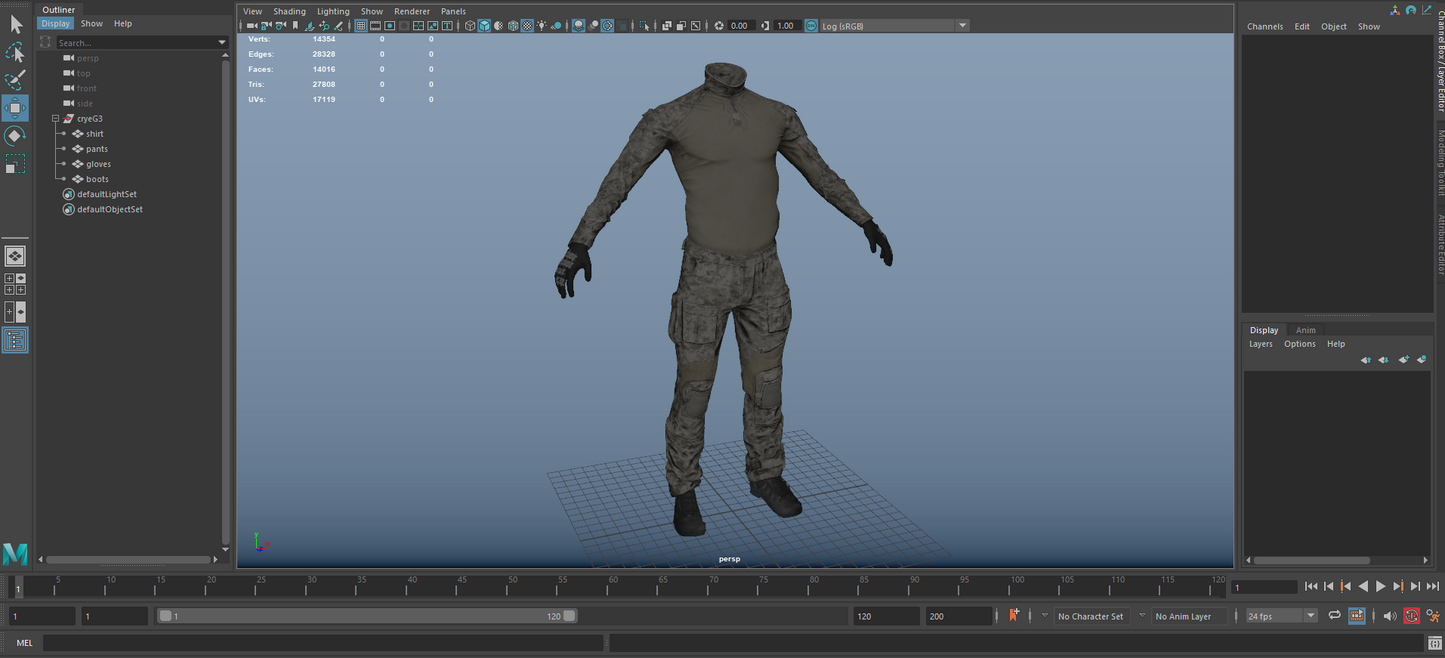Viewport: 1445px width, 658px height.
Task: Click the Maya logo in the lower left toolbox
Action: point(14,553)
